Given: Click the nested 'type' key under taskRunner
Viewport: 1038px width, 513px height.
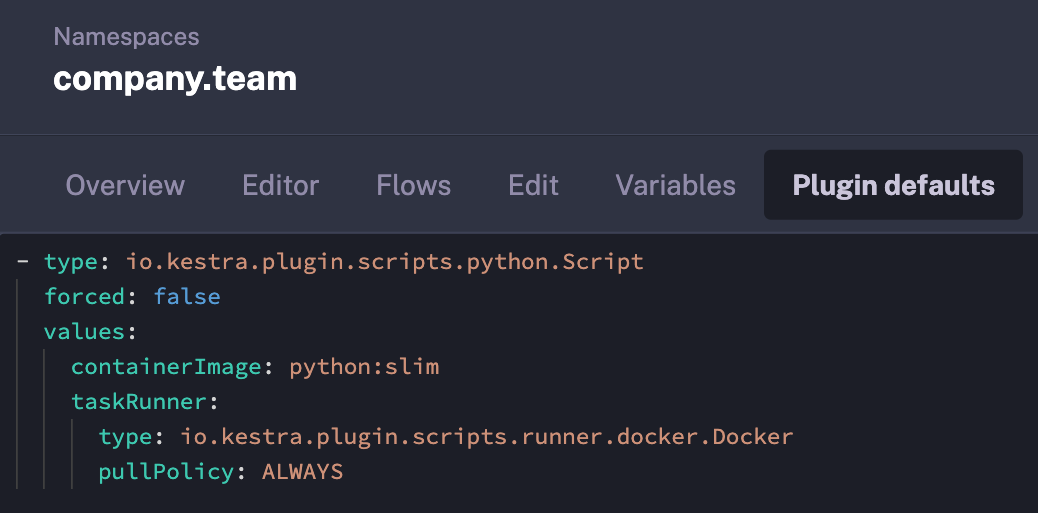Looking at the screenshot, I should click(125, 437).
